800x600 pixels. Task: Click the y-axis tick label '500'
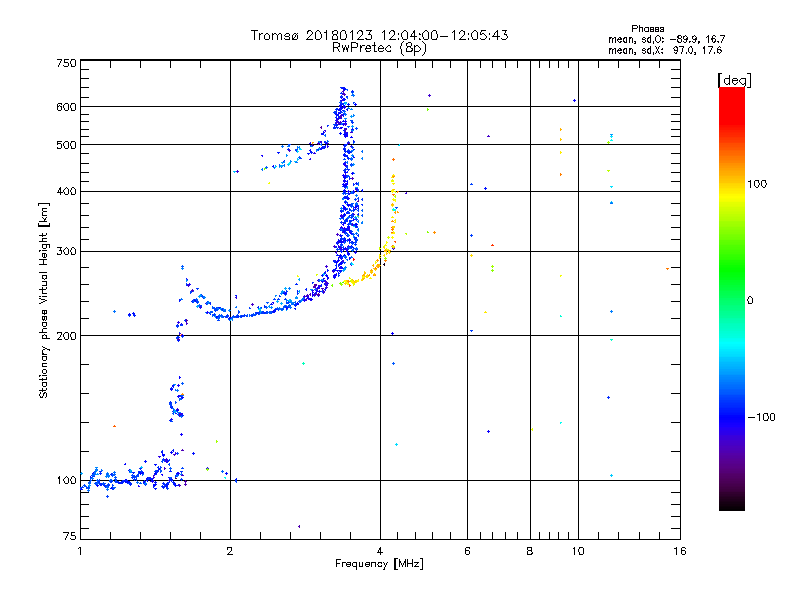(66, 145)
